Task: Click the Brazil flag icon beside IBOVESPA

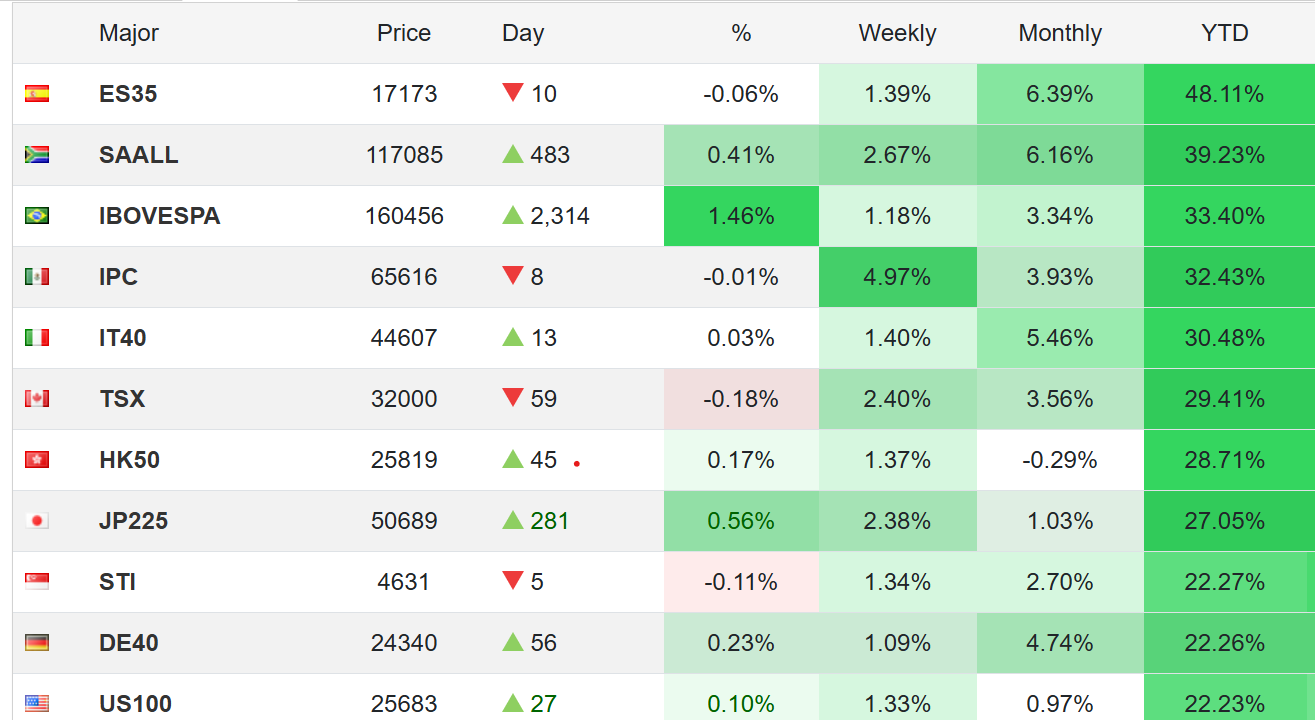Action: 37,216
